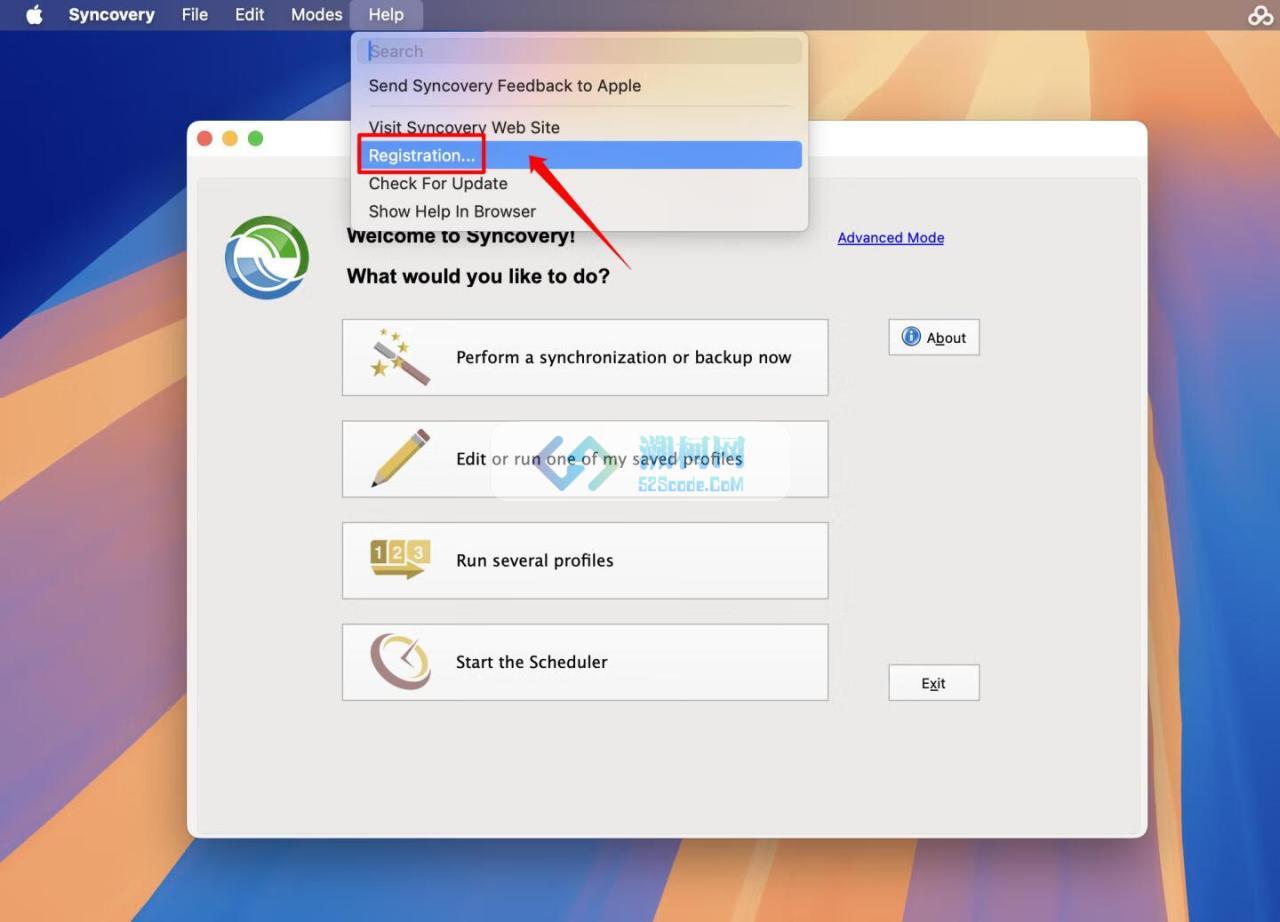Open the Modes menu
This screenshot has width=1280, height=922.
pyautogui.click(x=316, y=15)
